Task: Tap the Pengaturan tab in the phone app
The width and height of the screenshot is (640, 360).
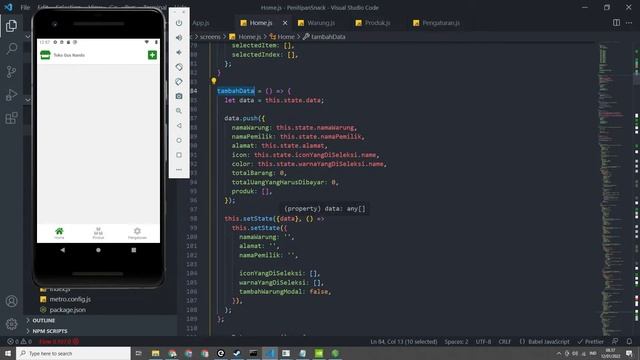Action: point(137,233)
